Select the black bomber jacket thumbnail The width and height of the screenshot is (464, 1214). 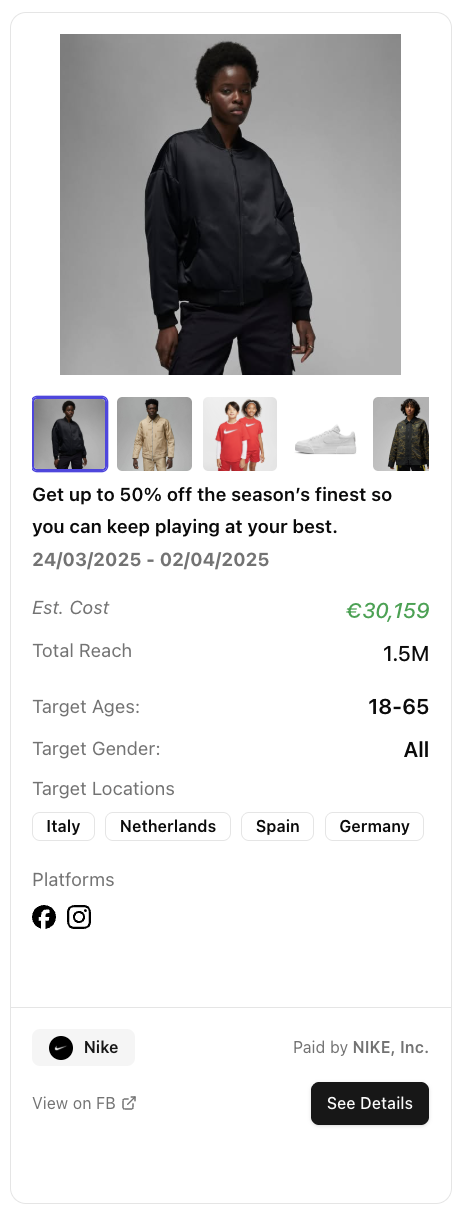(70, 434)
